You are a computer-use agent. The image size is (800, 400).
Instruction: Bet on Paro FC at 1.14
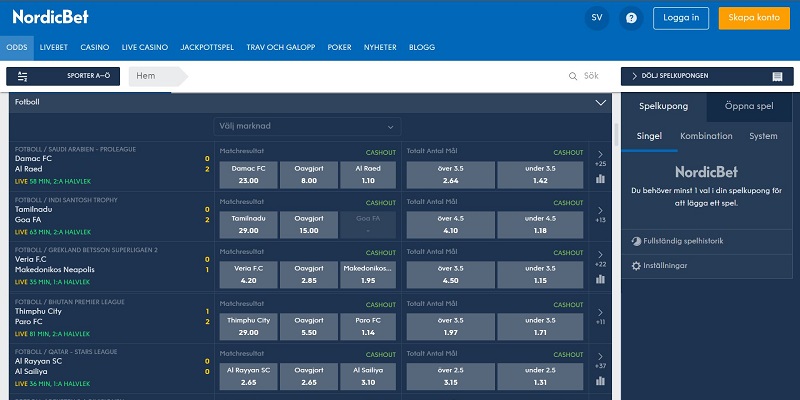[368, 327]
